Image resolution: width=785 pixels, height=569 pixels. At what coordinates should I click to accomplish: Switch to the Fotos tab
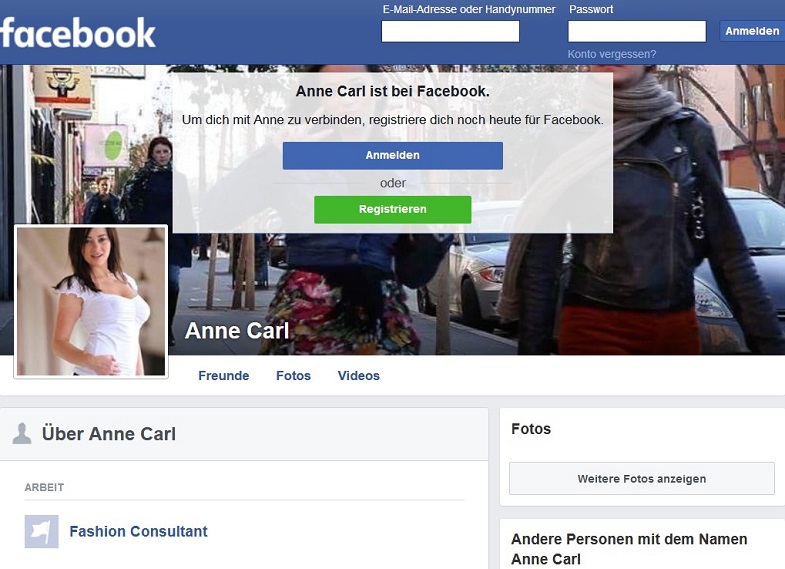(293, 375)
